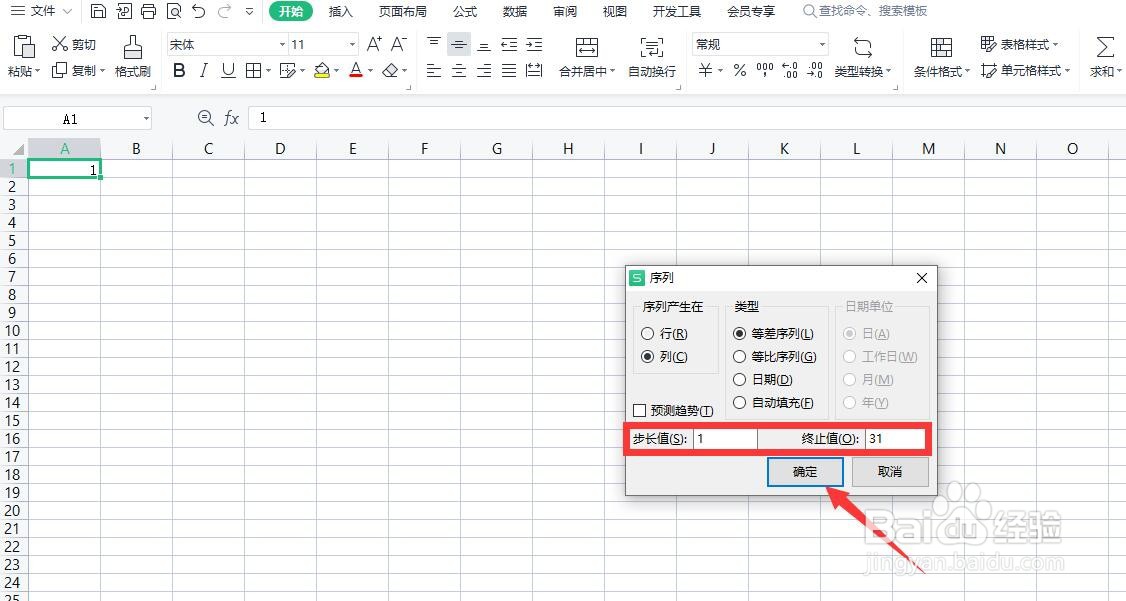Click the 复制 copy button
The image size is (1126, 601).
click(x=78, y=70)
